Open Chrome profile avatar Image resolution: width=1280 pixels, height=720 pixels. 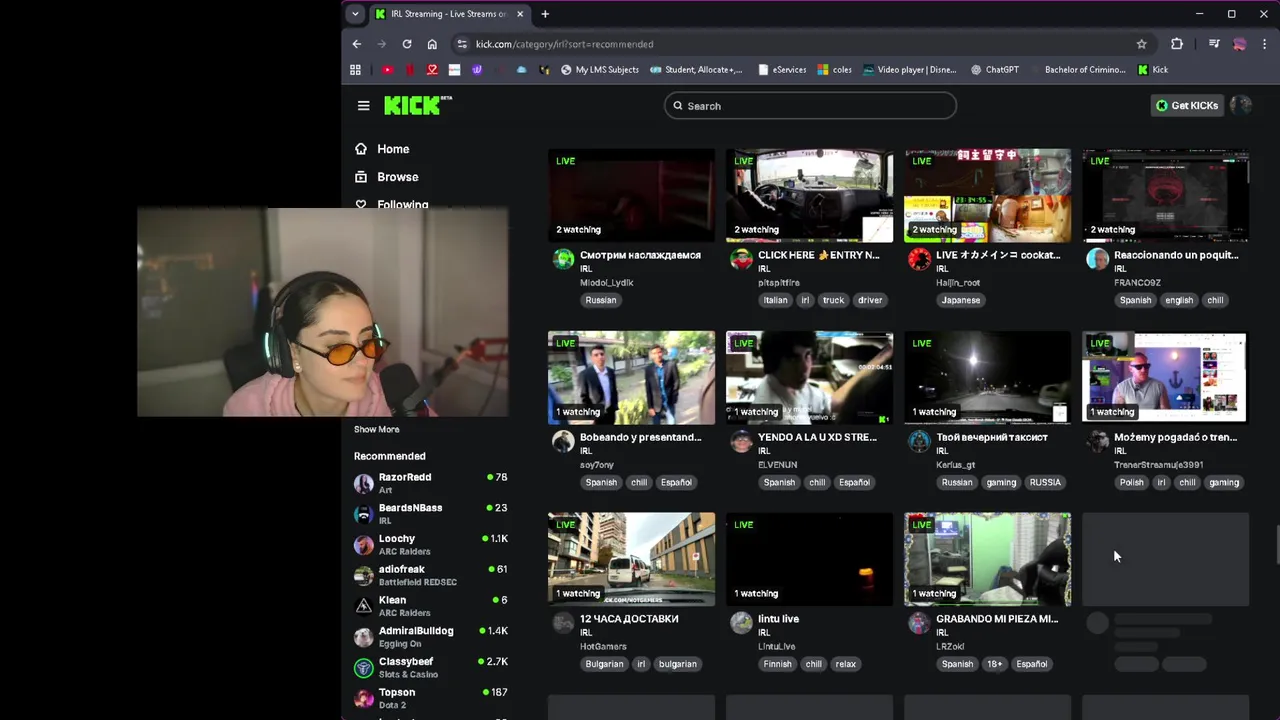click(x=1240, y=44)
